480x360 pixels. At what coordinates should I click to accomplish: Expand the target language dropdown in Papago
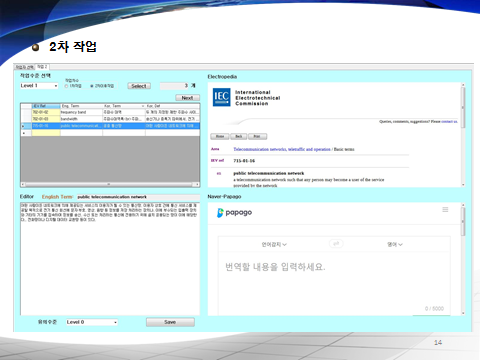click(395, 244)
